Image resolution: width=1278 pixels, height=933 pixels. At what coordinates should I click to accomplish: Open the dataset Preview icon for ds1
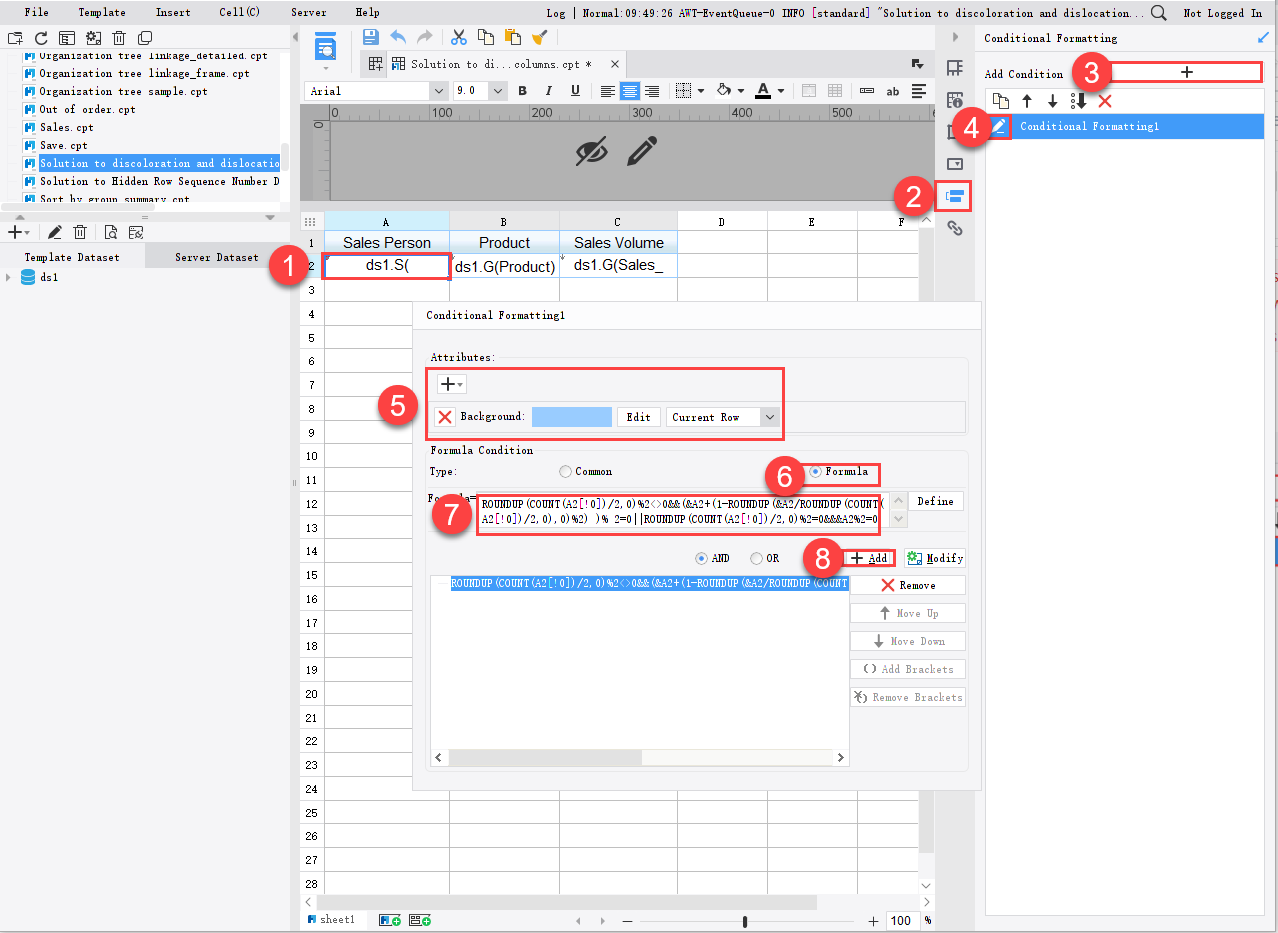(110, 230)
